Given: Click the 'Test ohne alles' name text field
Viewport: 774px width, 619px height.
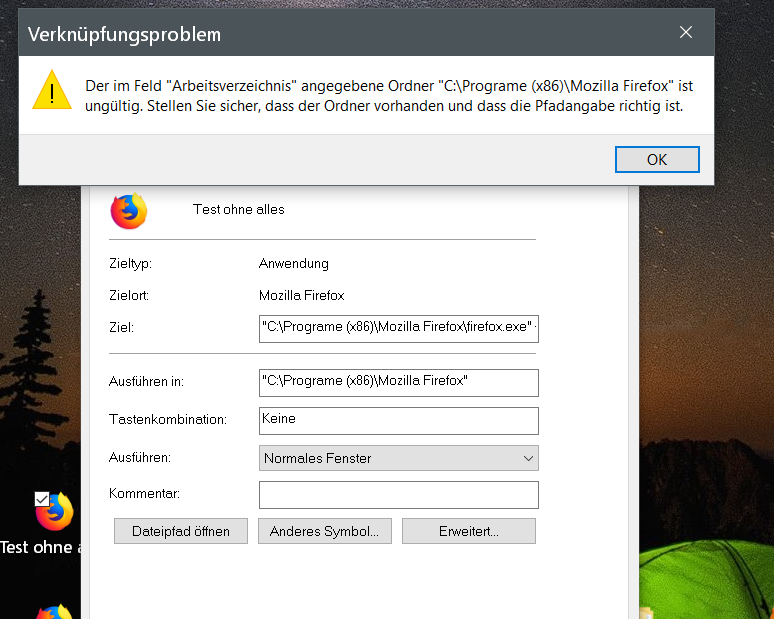Looking at the screenshot, I should click(238, 209).
